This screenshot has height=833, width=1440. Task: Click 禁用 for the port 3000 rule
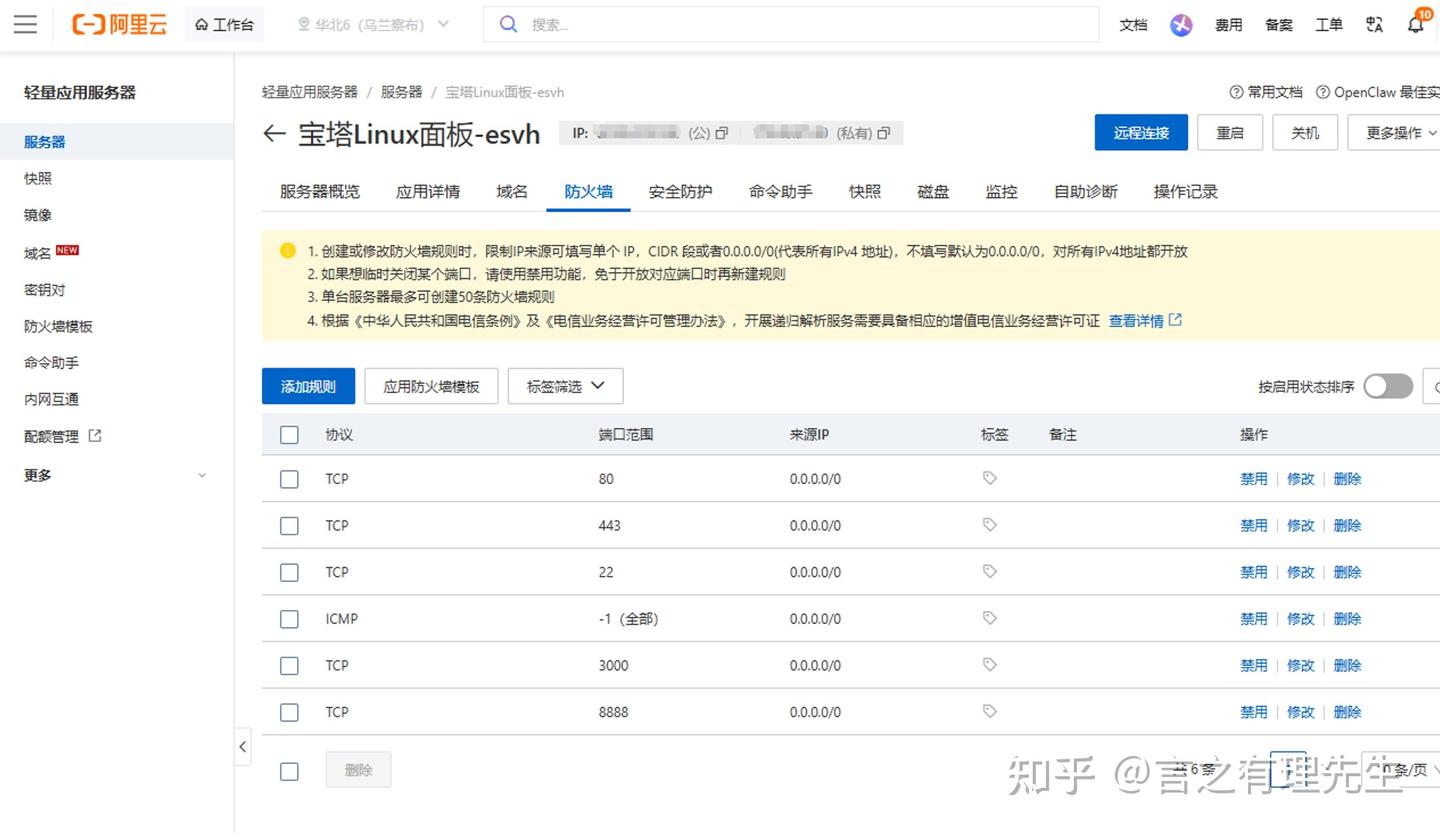[x=1254, y=665]
